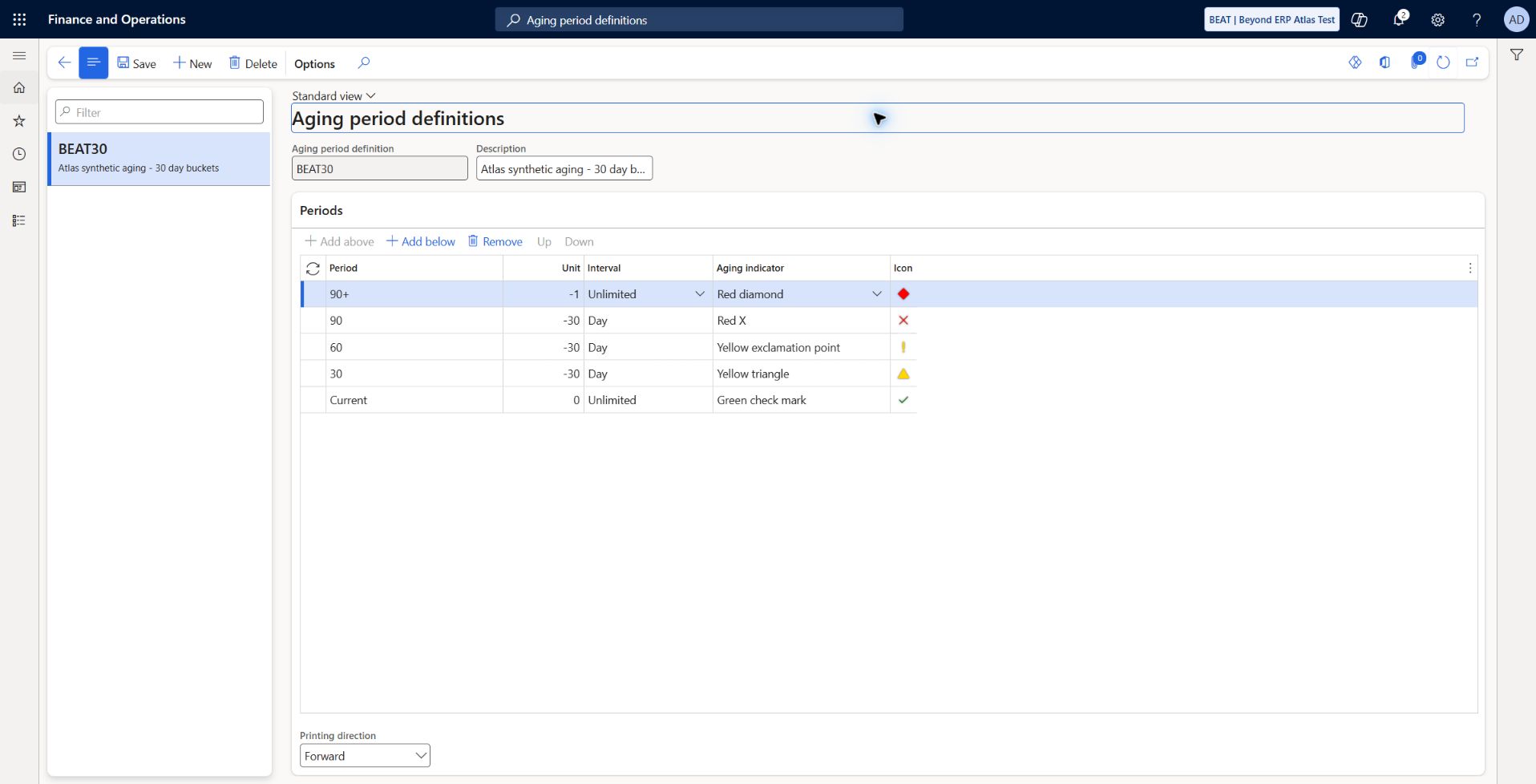Open Modules list icon in sidebar
This screenshot has height=784, width=1536.
click(x=19, y=220)
